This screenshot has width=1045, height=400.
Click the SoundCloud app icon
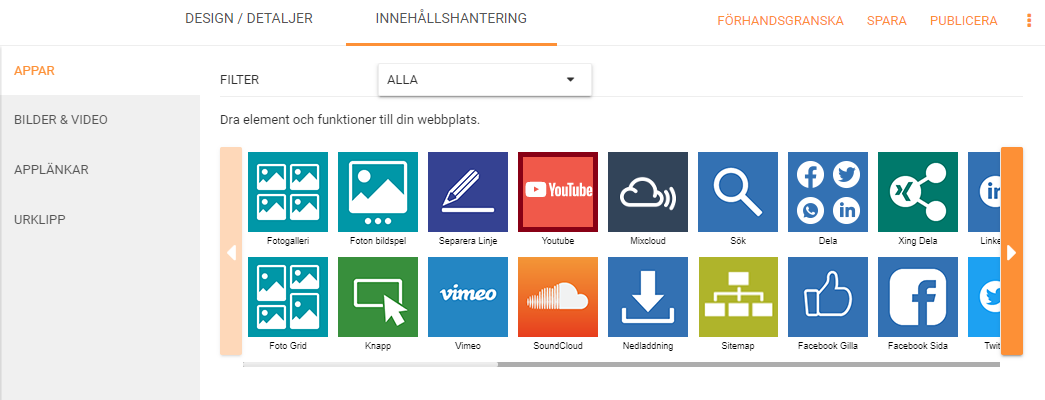pyautogui.click(x=558, y=297)
